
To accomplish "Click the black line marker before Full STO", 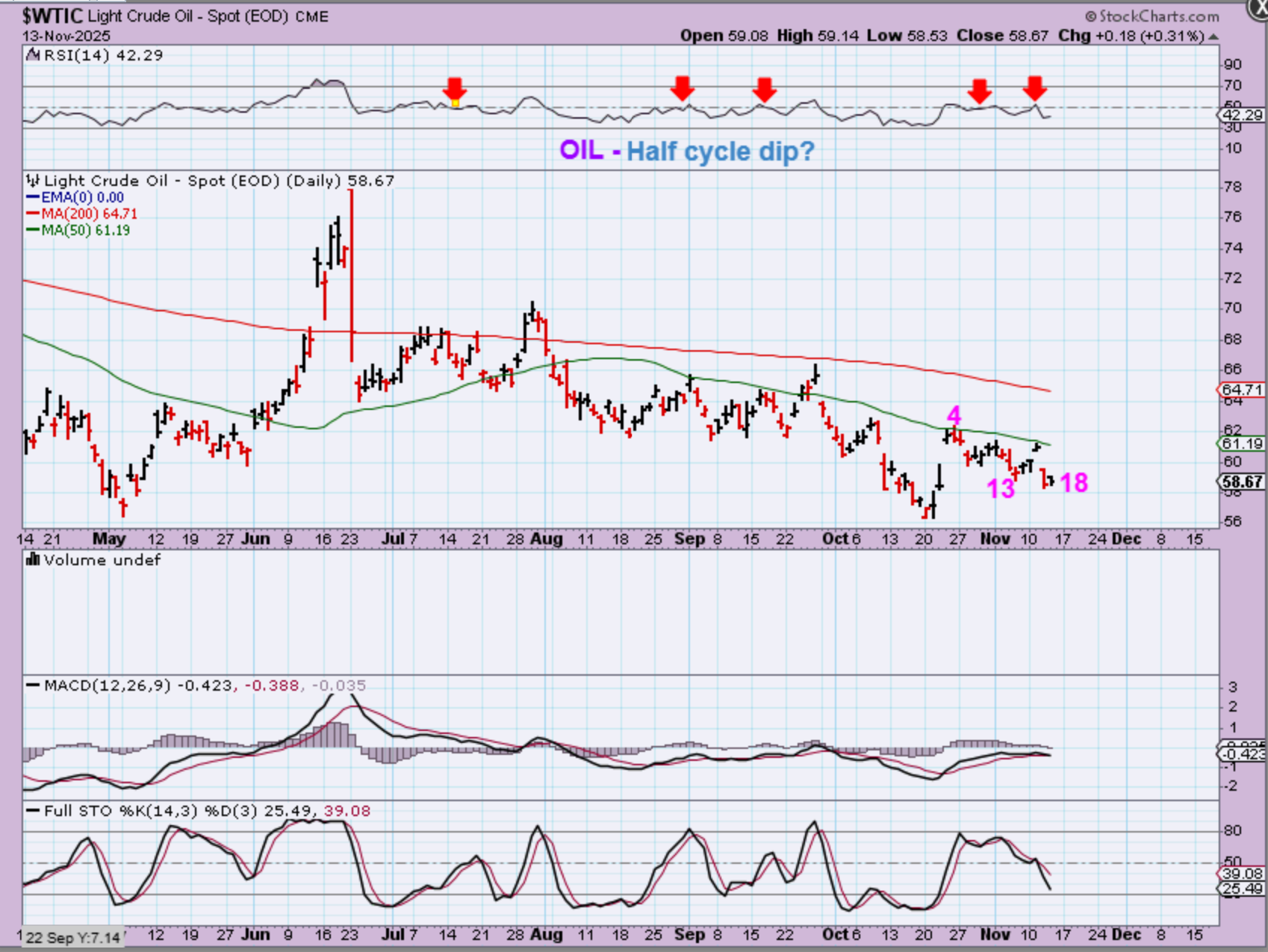I will point(32,810).
